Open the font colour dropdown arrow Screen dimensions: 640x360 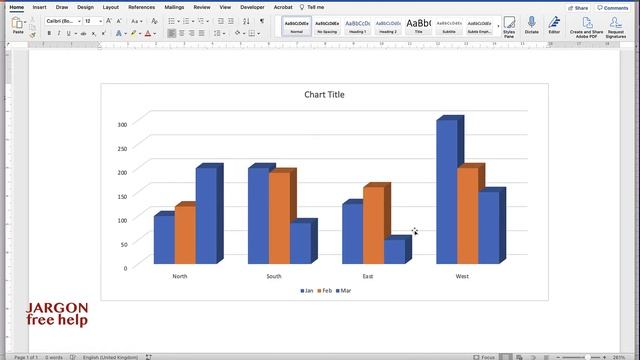tap(155, 34)
